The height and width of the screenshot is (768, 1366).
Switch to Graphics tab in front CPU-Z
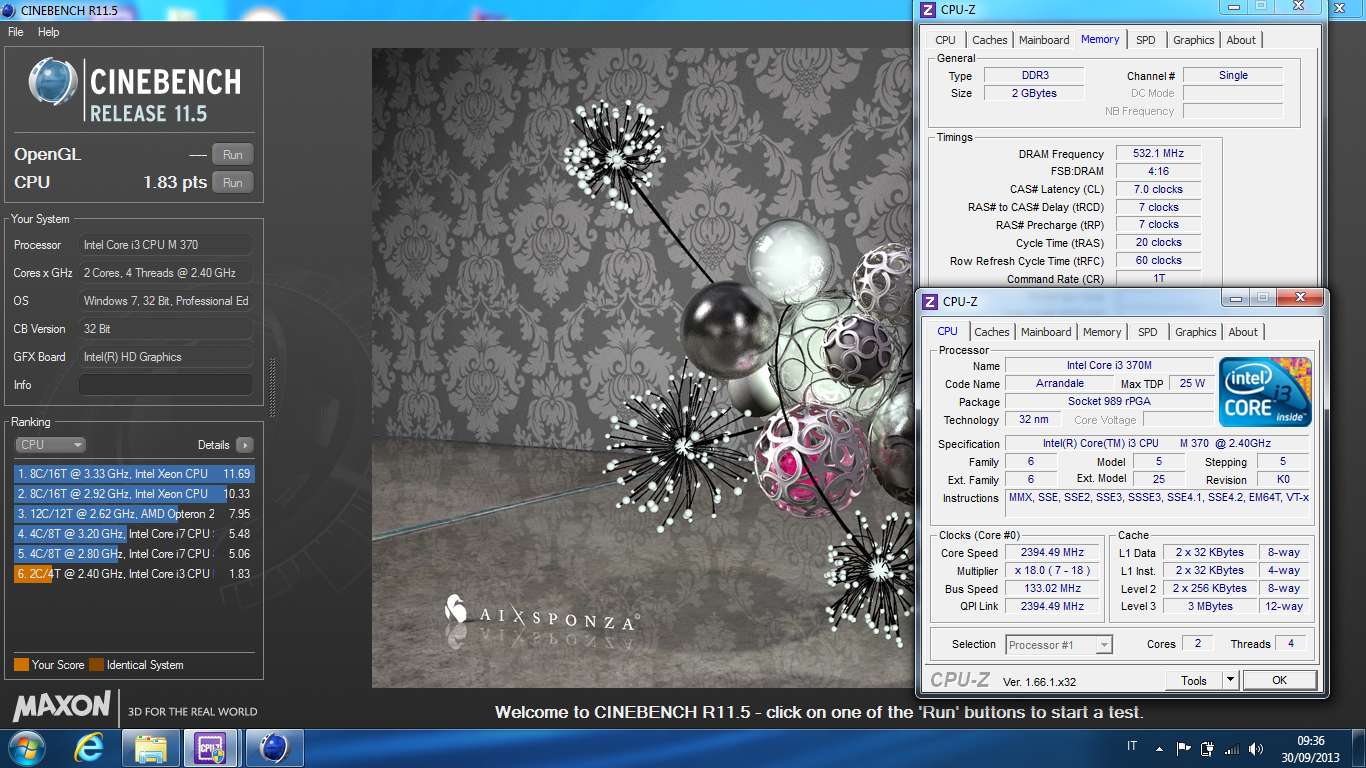pos(1196,332)
